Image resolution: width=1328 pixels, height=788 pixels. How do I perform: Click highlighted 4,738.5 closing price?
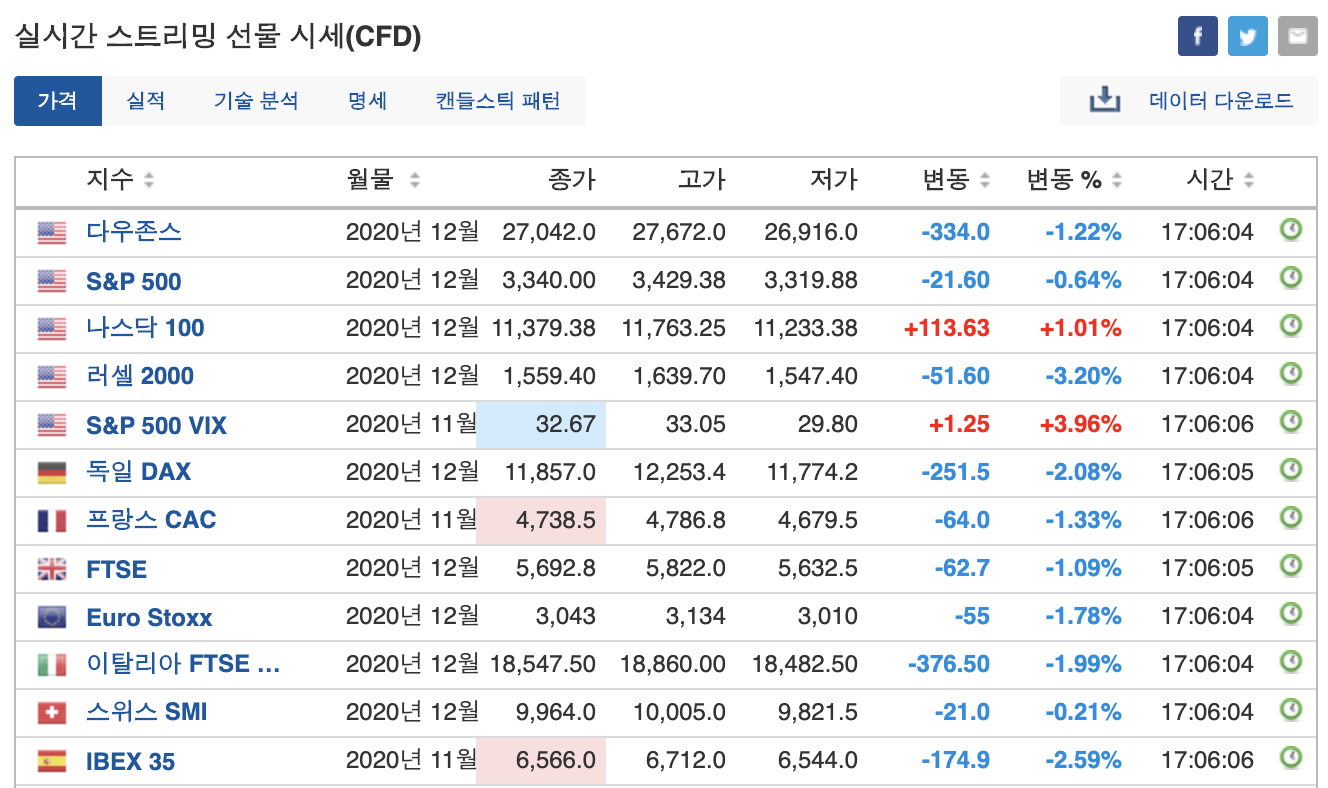tap(541, 520)
